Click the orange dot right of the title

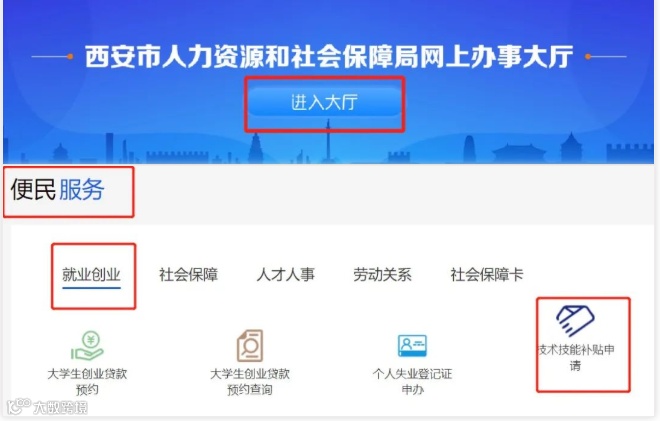coord(588,56)
